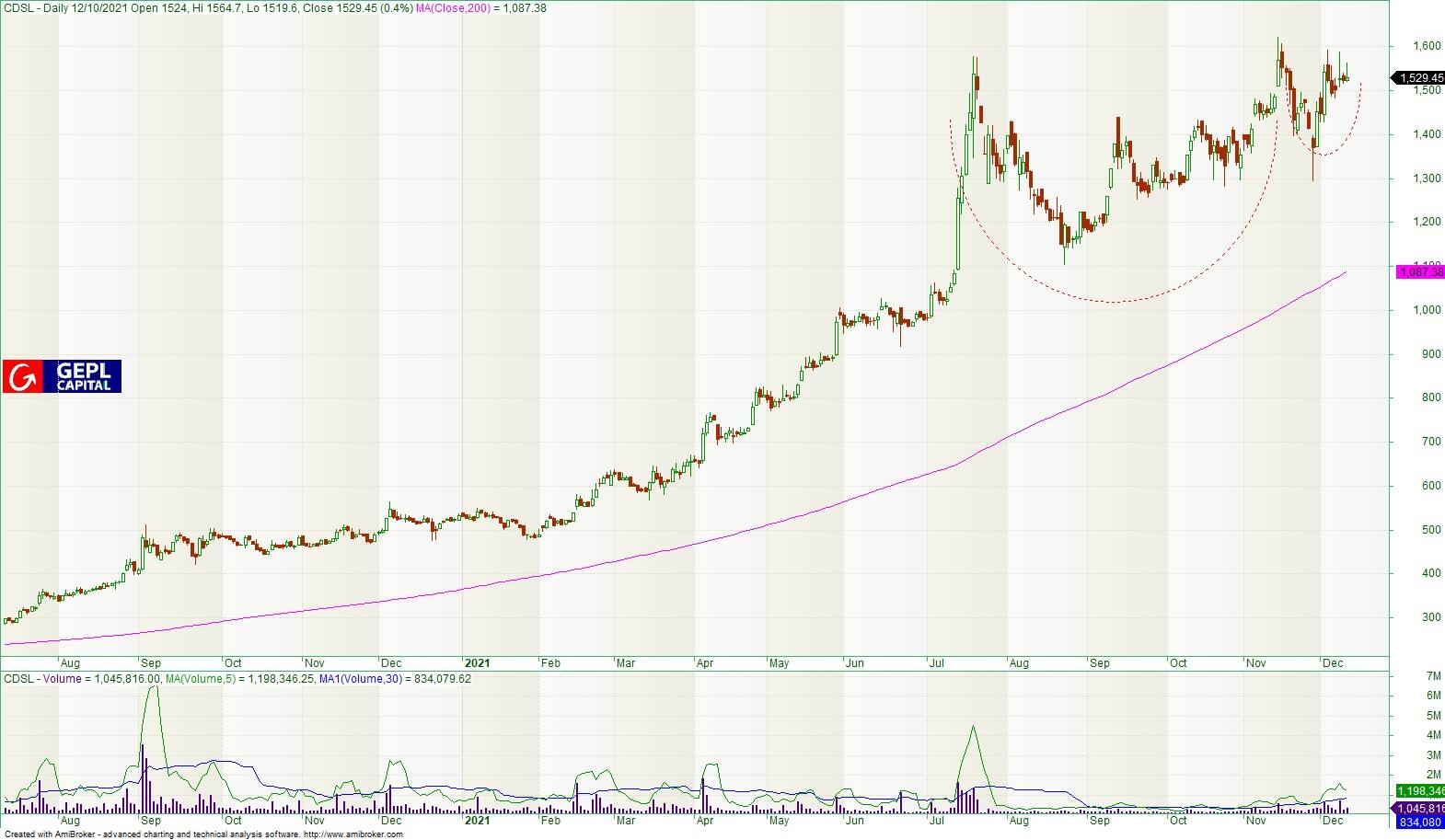1445x840 pixels.
Task: Click the red GEPL arrow logo icon
Action: tap(22, 376)
